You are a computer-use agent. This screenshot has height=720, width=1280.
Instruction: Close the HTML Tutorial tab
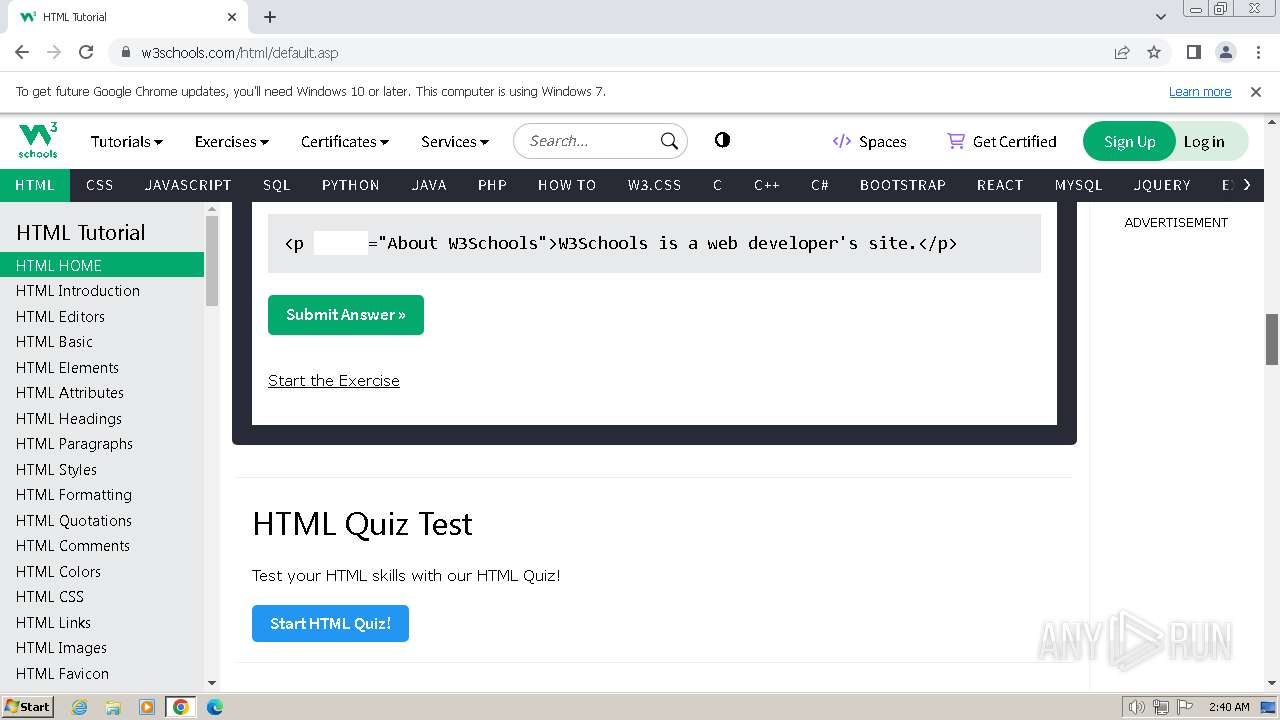(232, 17)
